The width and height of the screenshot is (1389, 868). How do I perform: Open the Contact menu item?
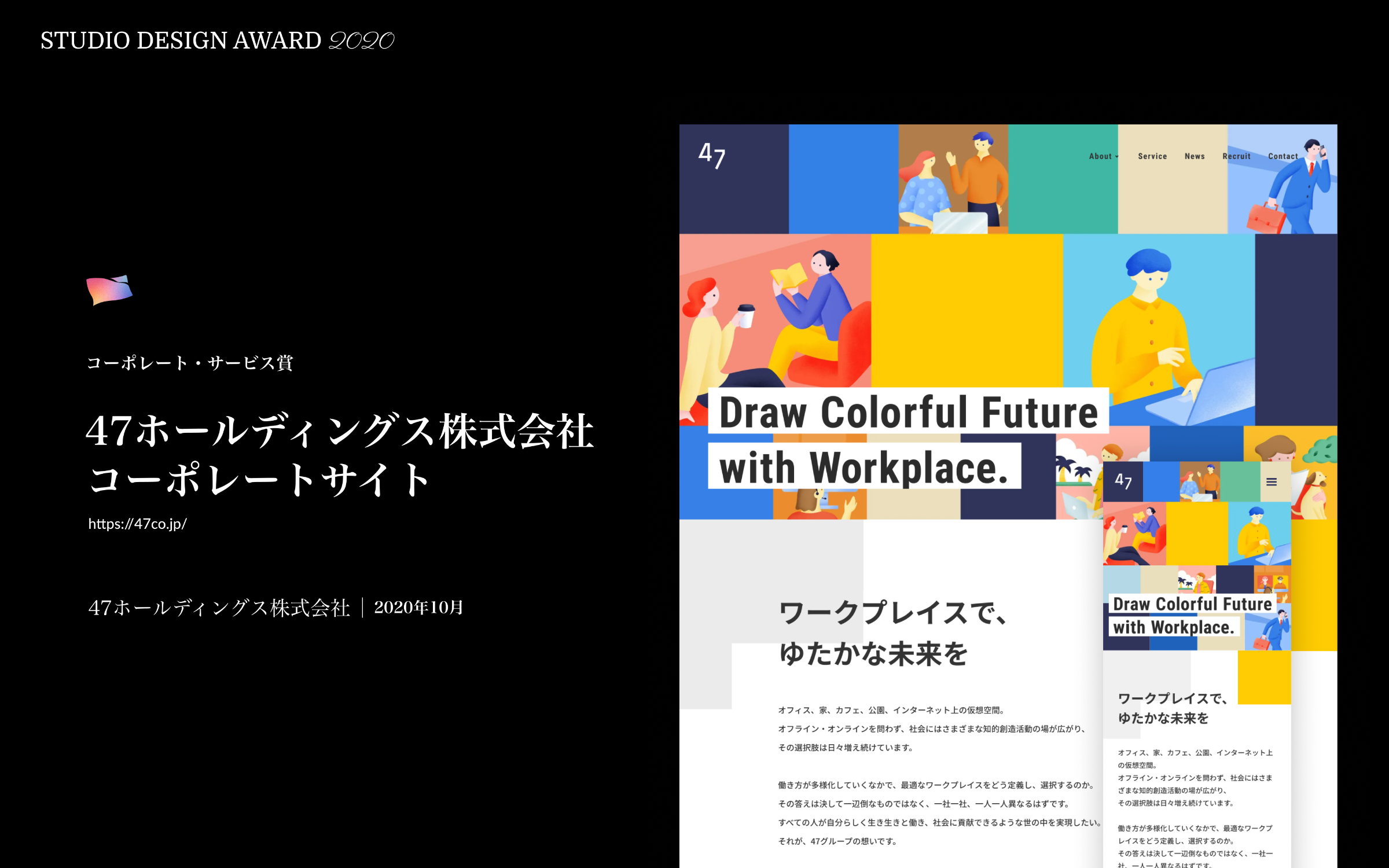pyautogui.click(x=1283, y=156)
